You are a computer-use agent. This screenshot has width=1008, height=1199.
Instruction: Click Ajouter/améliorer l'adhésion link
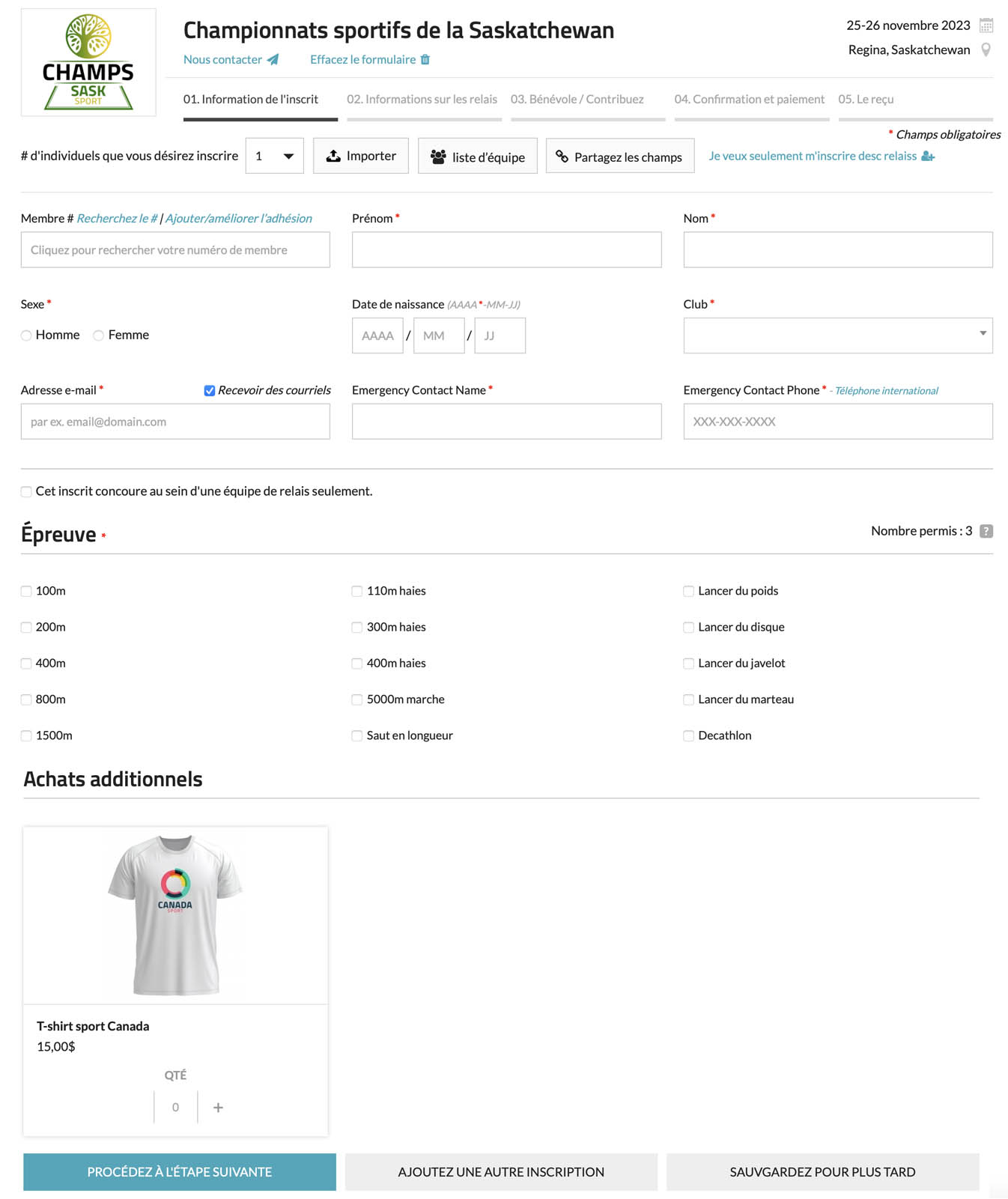pos(239,219)
